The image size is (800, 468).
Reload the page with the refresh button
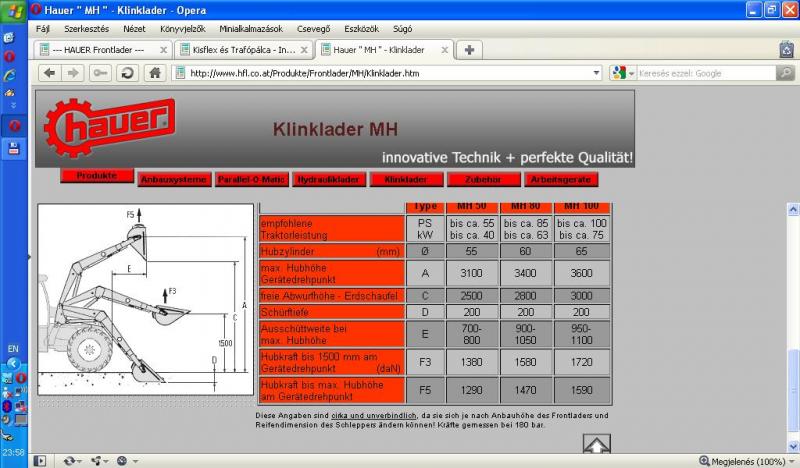tap(127, 73)
